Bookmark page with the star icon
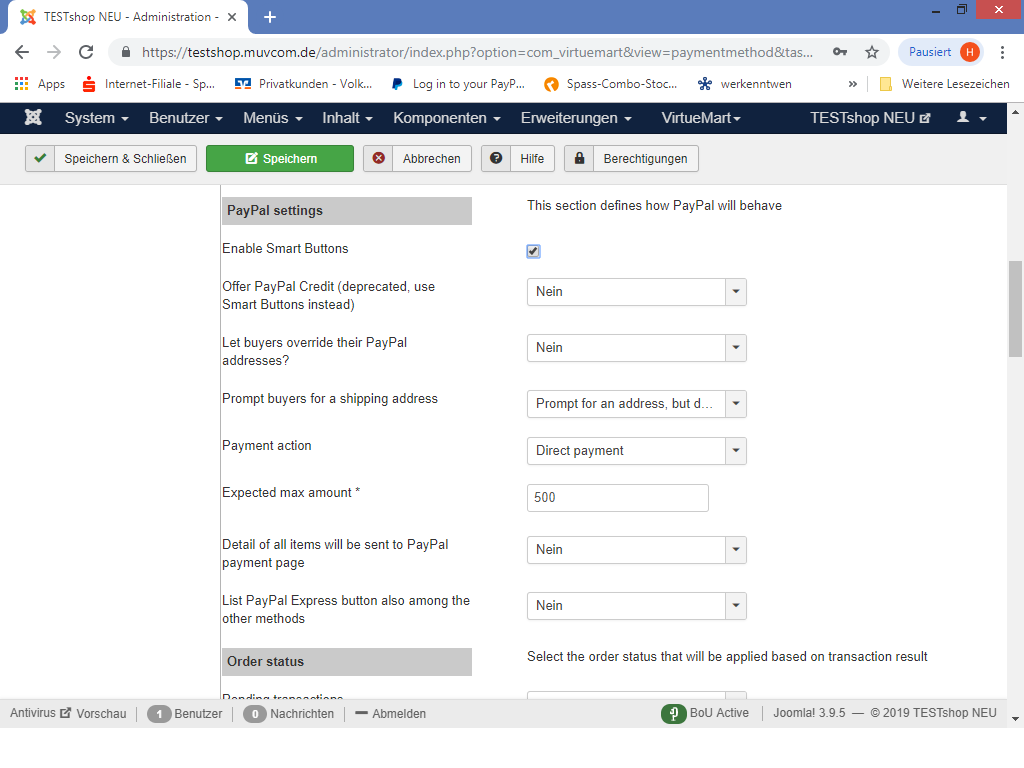This screenshot has width=1024, height=768. 871,52
